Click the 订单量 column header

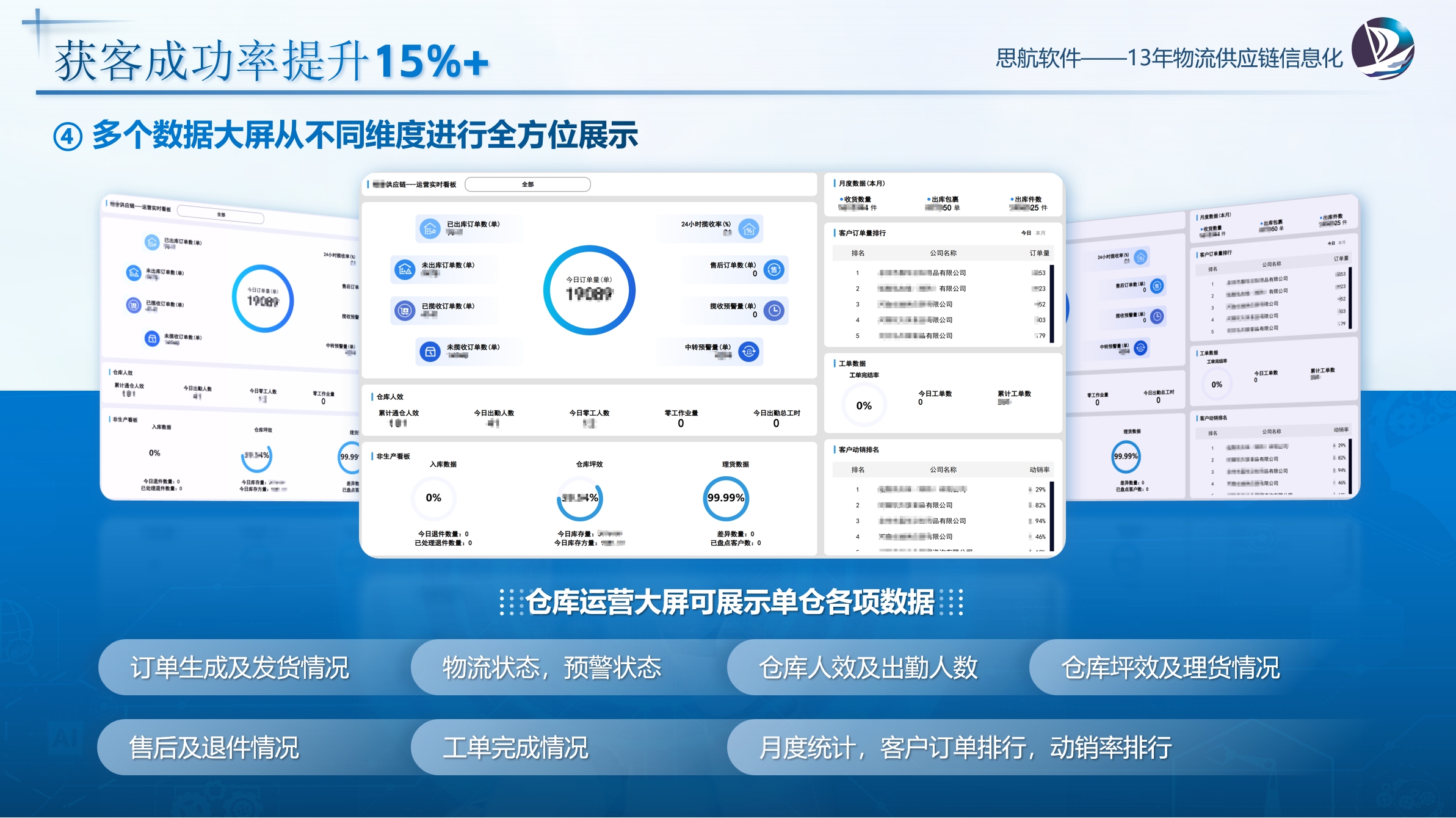(x=1039, y=253)
